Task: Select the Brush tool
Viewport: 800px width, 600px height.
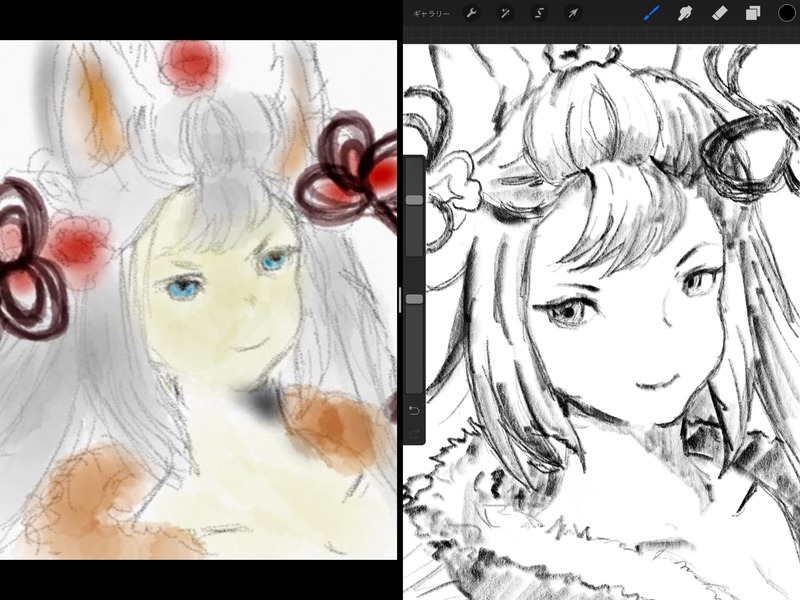Action: pyautogui.click(x=651, y=13)
